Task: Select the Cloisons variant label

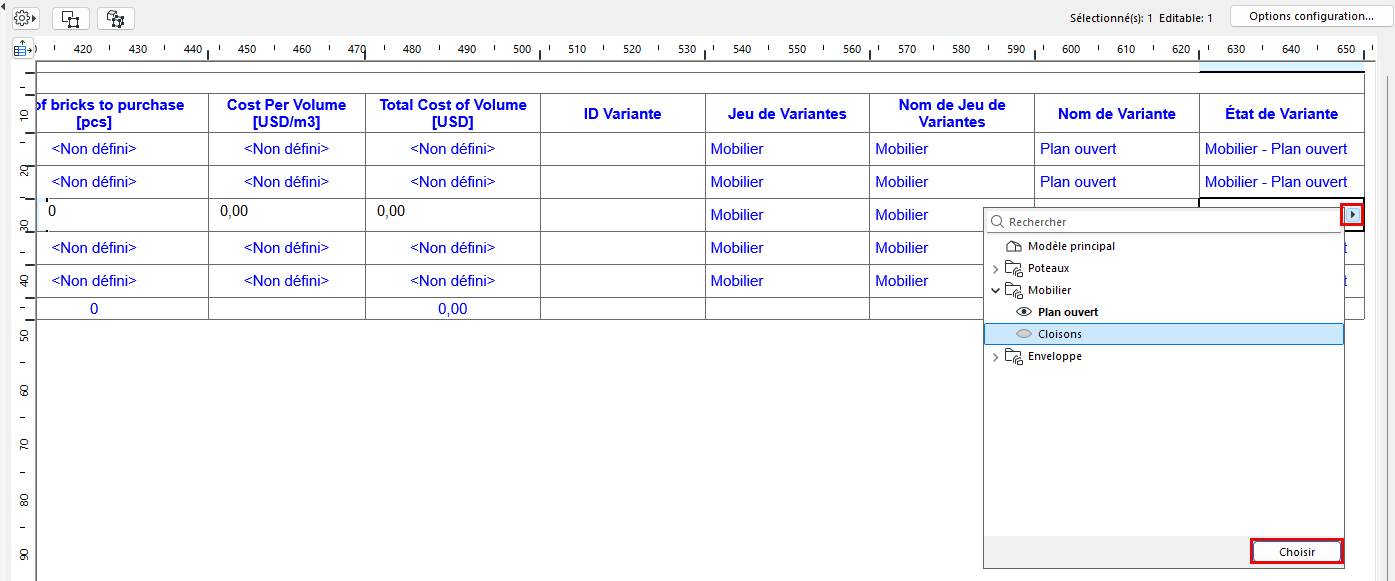Action: 1060,334
